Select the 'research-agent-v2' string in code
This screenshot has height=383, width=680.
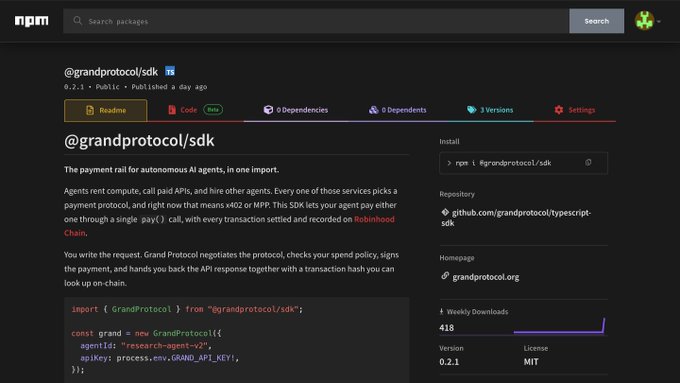pos(166,346)
